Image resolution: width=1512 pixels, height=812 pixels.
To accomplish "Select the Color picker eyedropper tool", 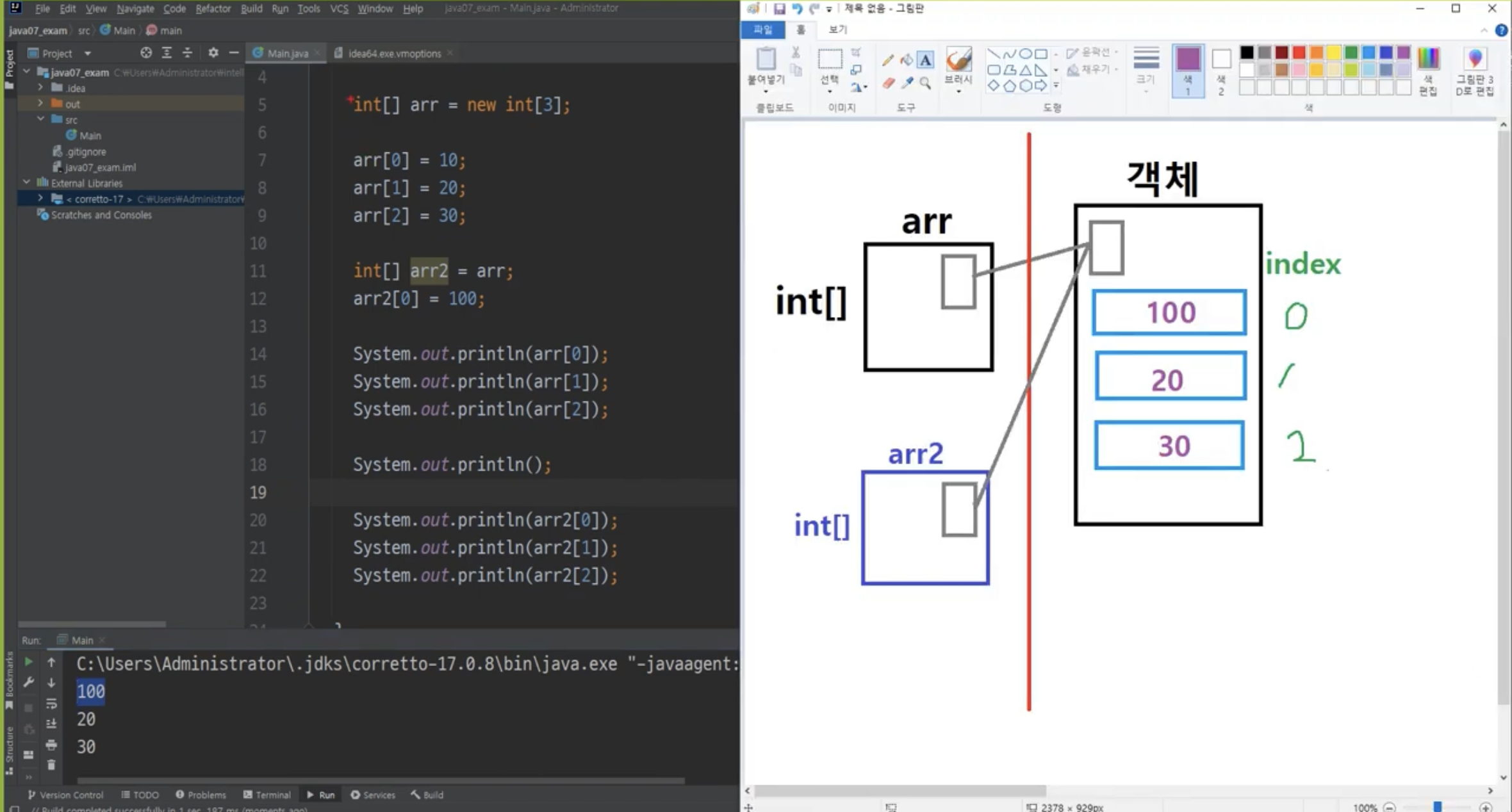I will coord(907,83).
